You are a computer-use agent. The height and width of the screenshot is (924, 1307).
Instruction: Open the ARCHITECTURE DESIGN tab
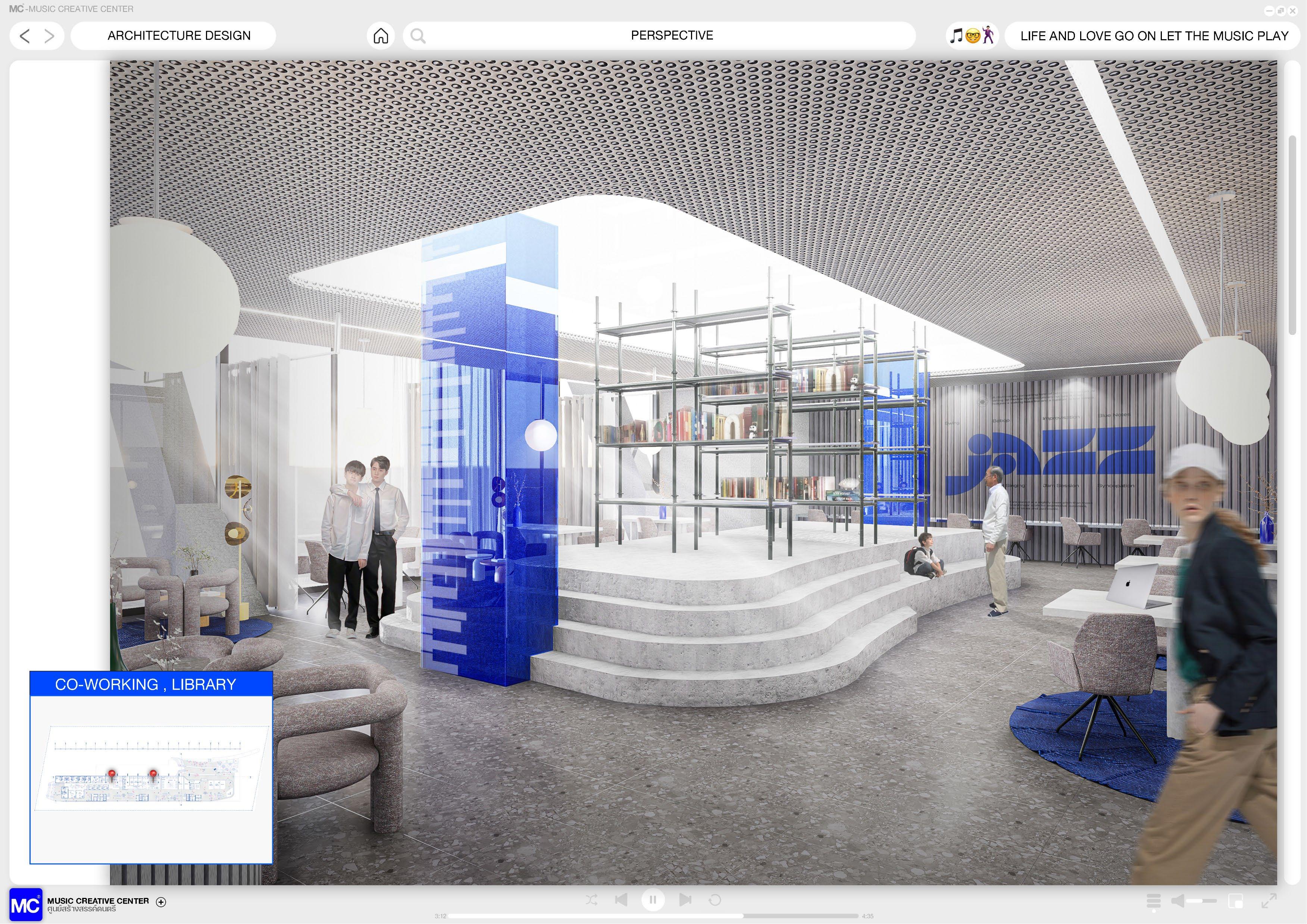pos(179,36)
